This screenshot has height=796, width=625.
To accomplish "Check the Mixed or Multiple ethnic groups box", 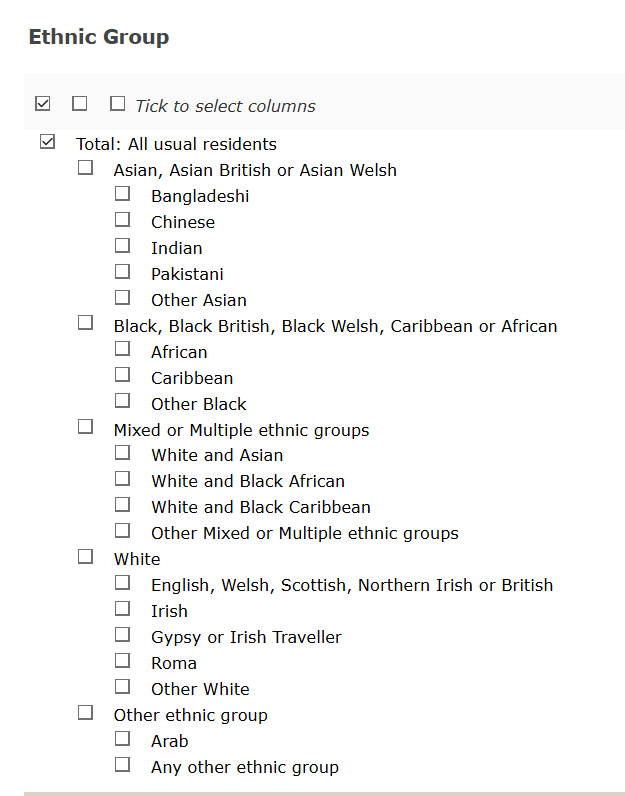I will pyautogui.click(x=85, y=428).
